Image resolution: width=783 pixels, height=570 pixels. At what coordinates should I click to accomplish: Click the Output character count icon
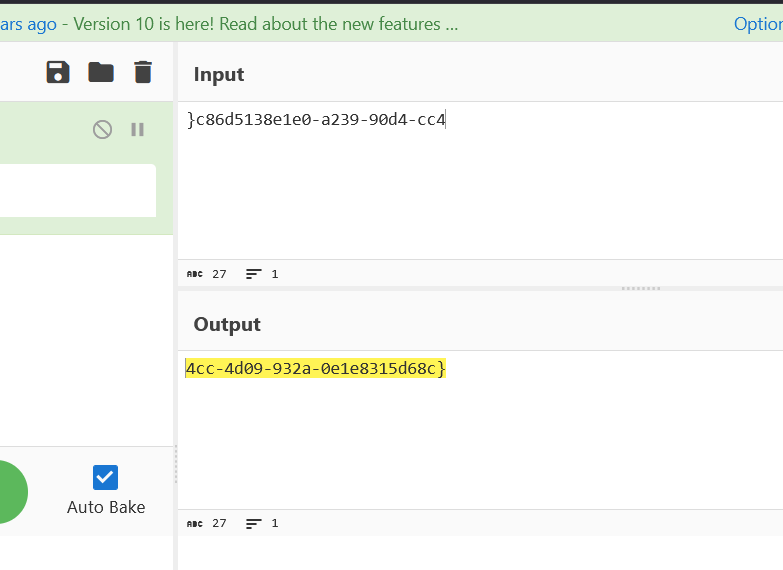coord(195,524)
